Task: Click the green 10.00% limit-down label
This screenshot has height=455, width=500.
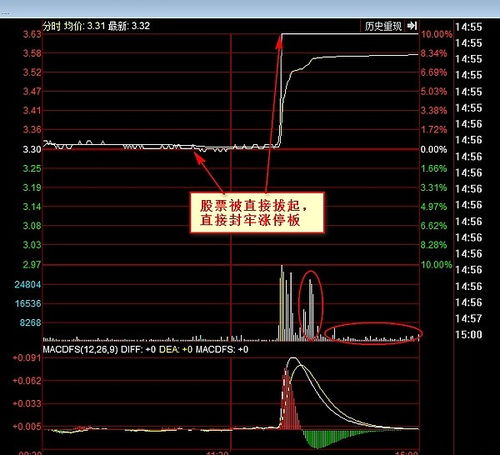Action: [437, 265]
